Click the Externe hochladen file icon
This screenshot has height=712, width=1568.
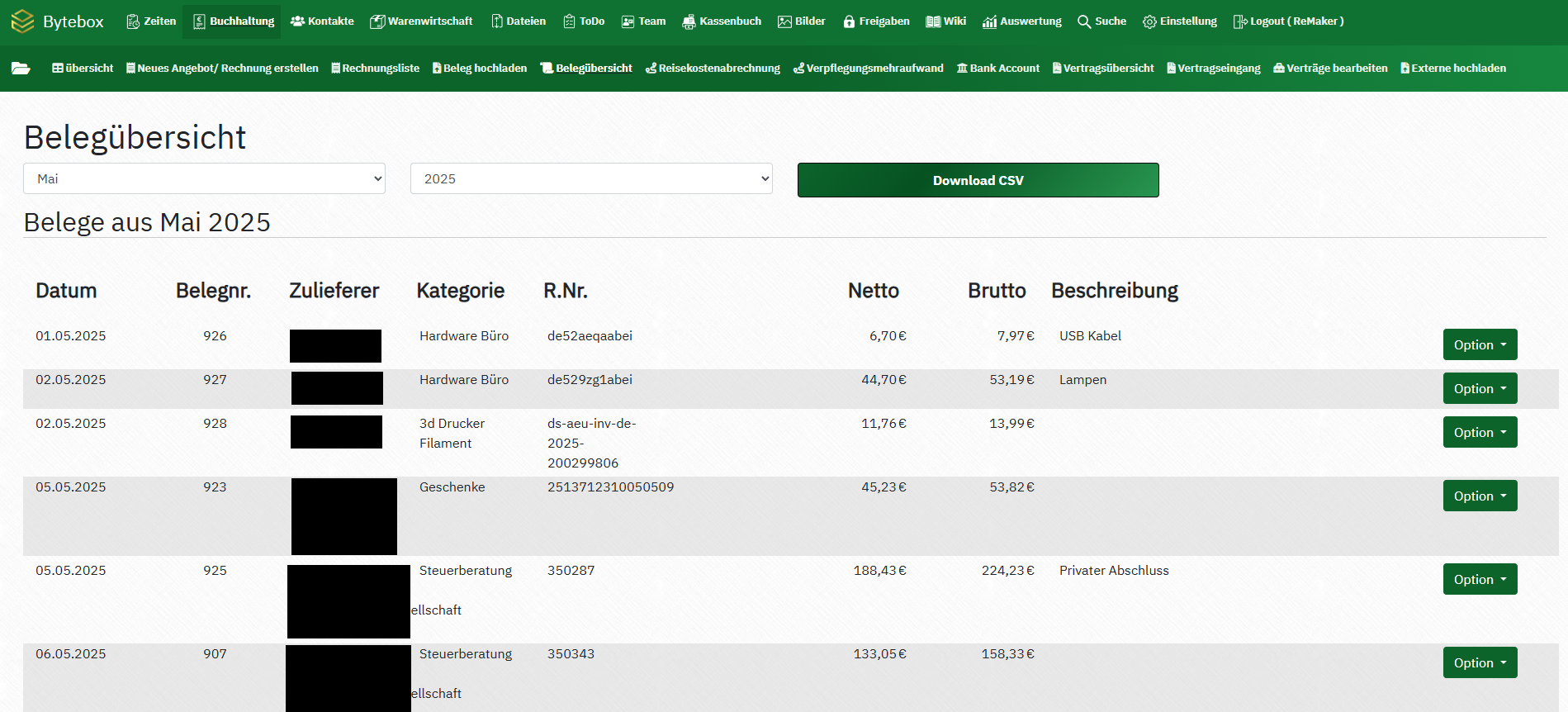click(x=1405, y=68)
